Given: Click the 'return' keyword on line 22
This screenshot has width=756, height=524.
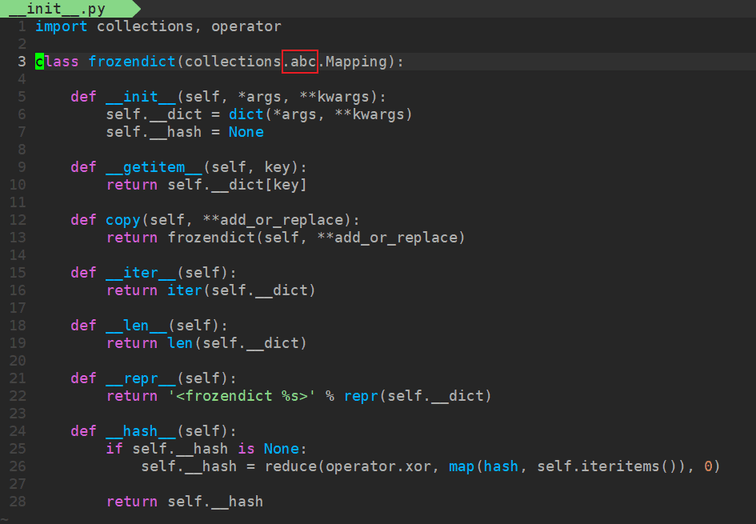Looking at the screenshot, I should tap(132, 396).
